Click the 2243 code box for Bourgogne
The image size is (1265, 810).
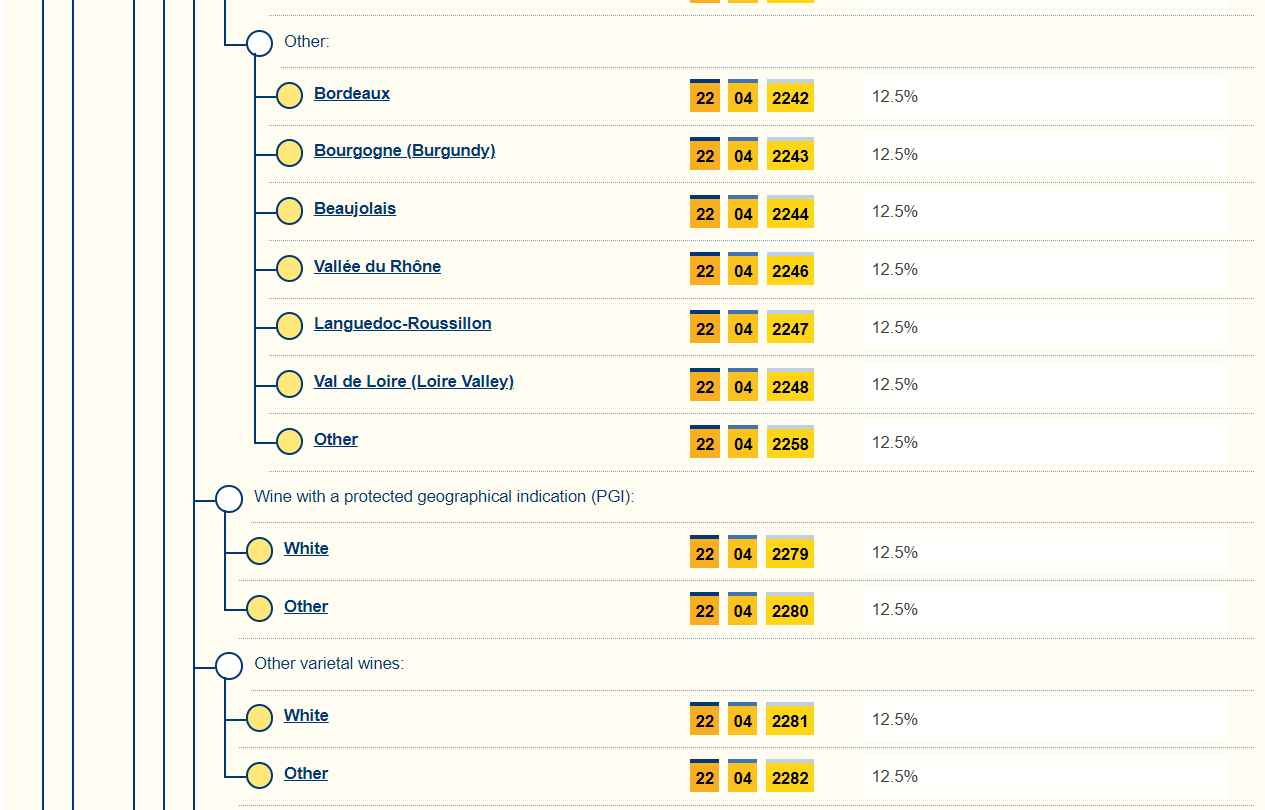[790, 156]
